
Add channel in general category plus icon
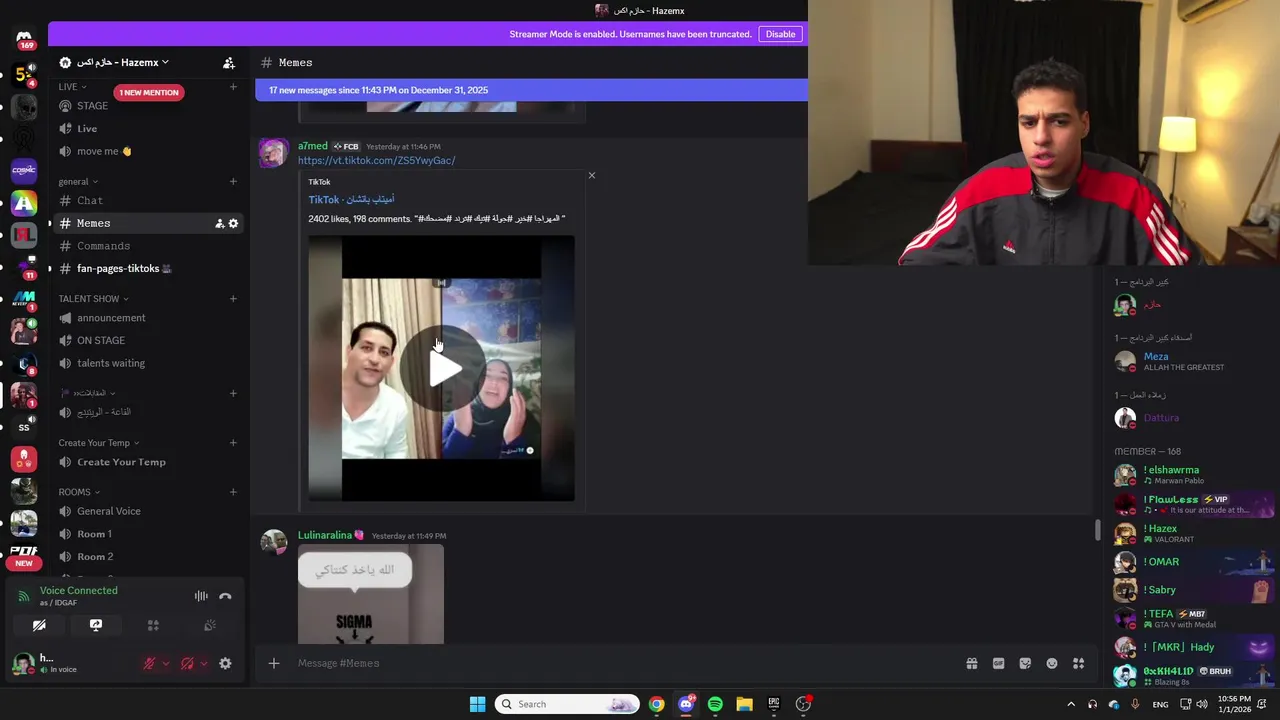pos(233,181)
